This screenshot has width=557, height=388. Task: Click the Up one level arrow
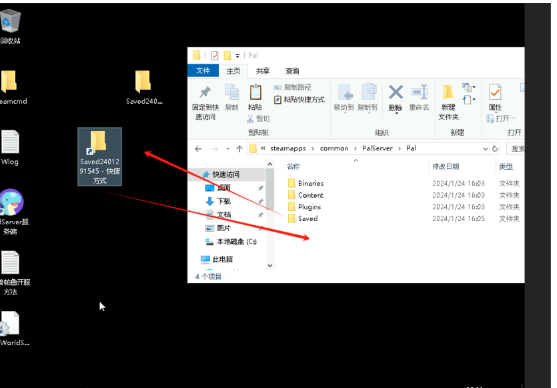[x=239, y=149]
